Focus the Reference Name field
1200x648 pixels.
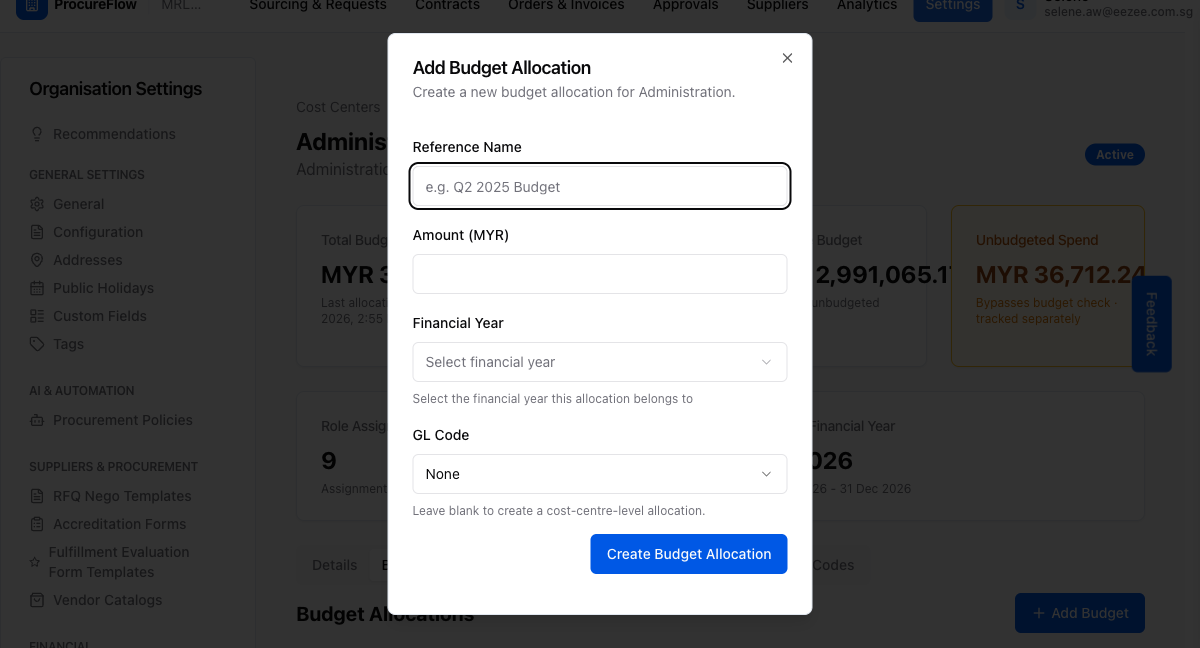click(x=600, y=186)
